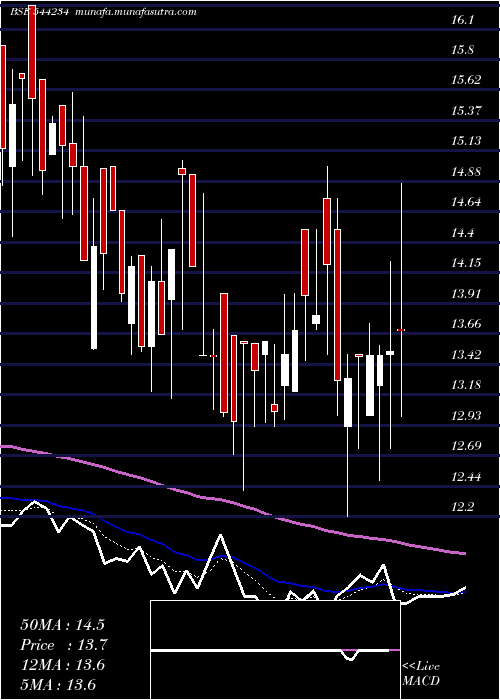The height and width of the screenshot is (700, 500).
Task: Click the '<<Live MACD' label
Action: tap(421, 674)
